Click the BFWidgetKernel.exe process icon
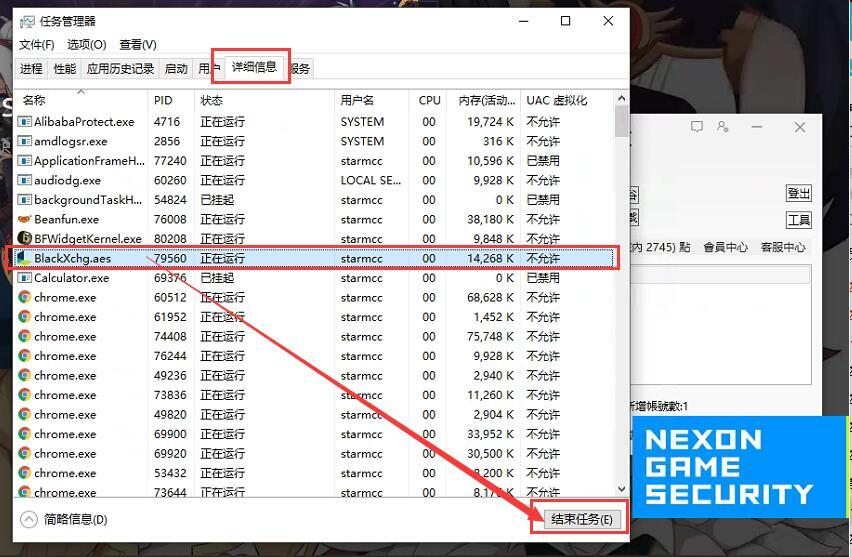The image size is (852, 557). tap(25, 239)
